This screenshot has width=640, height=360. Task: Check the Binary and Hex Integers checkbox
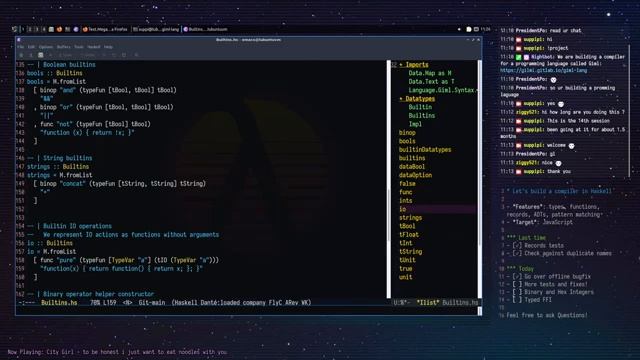click(517, 292)
